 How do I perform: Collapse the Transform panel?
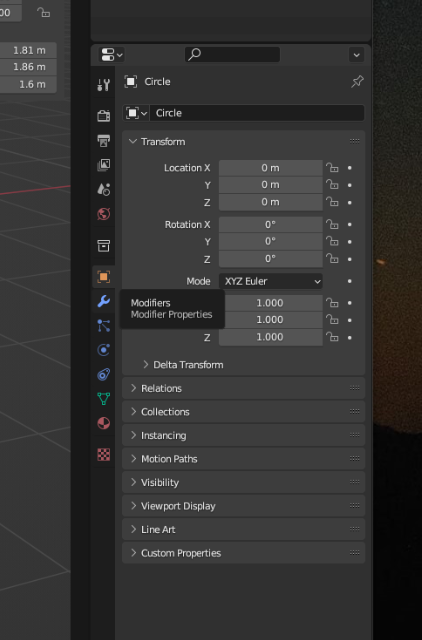tap(133, 142)
